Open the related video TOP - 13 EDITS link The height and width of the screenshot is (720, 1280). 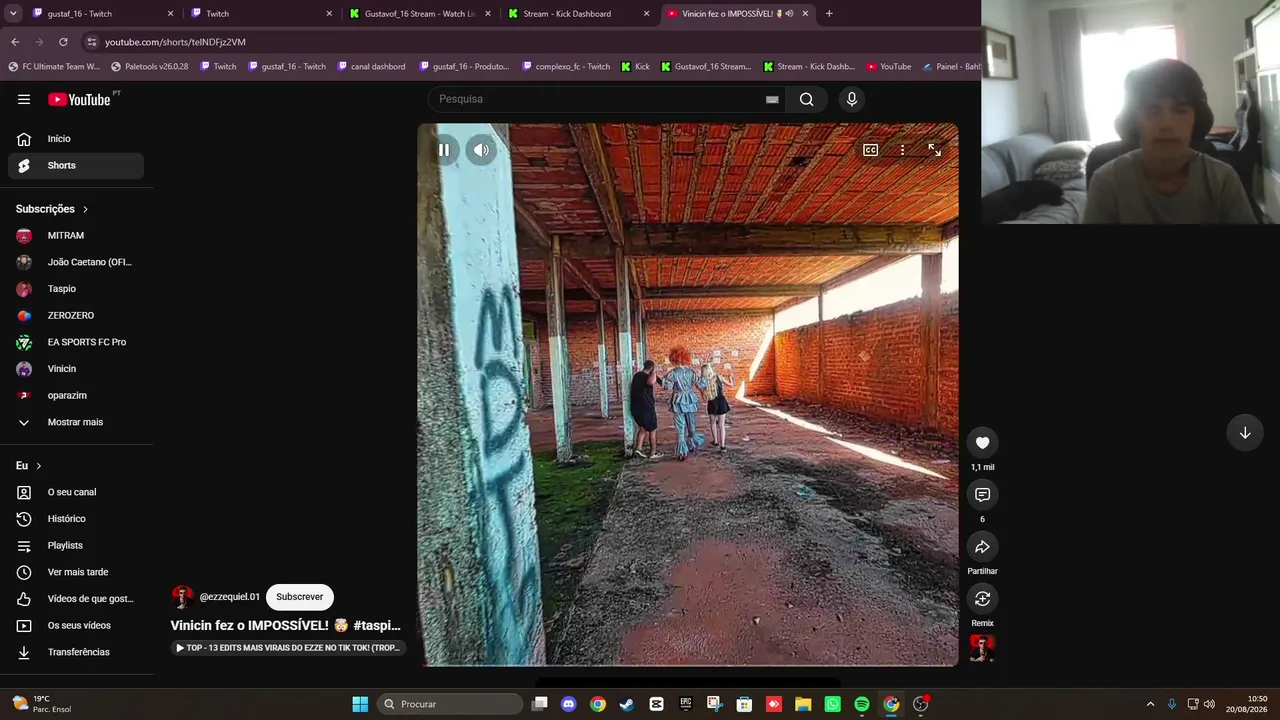point(288,648)
